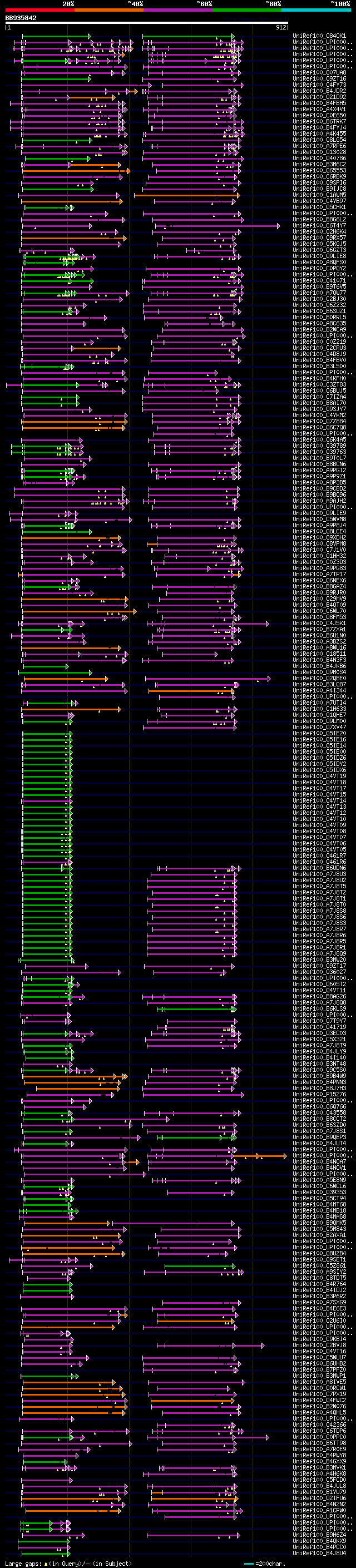The width and height of the screenshot is (356, 1568).
Task: Select hit UniRef100_Q9ZT17
Action: point(319,966)
